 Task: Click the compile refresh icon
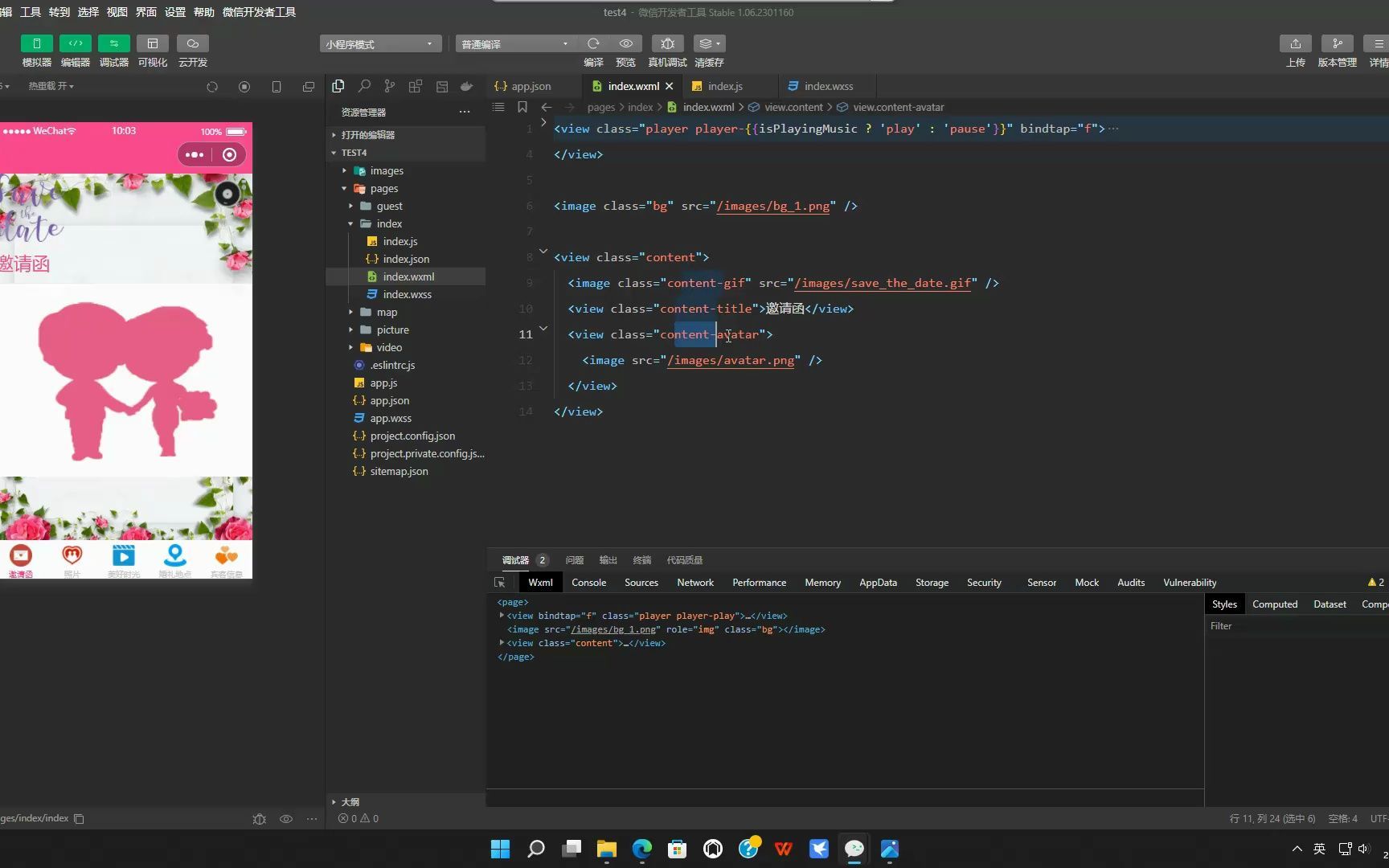[593, 43]
